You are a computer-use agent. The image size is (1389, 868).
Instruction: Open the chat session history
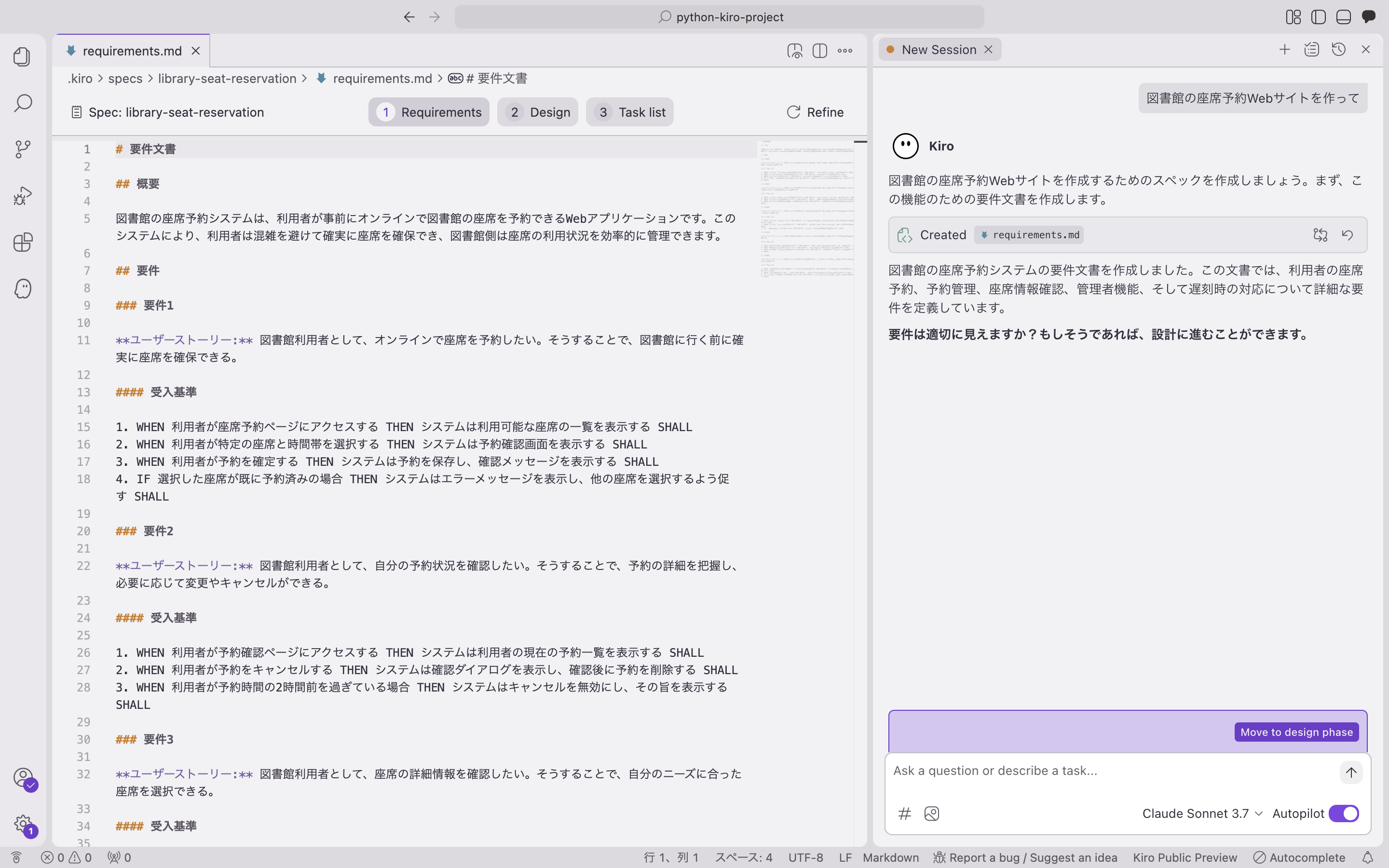click(x=1338, y=50)
